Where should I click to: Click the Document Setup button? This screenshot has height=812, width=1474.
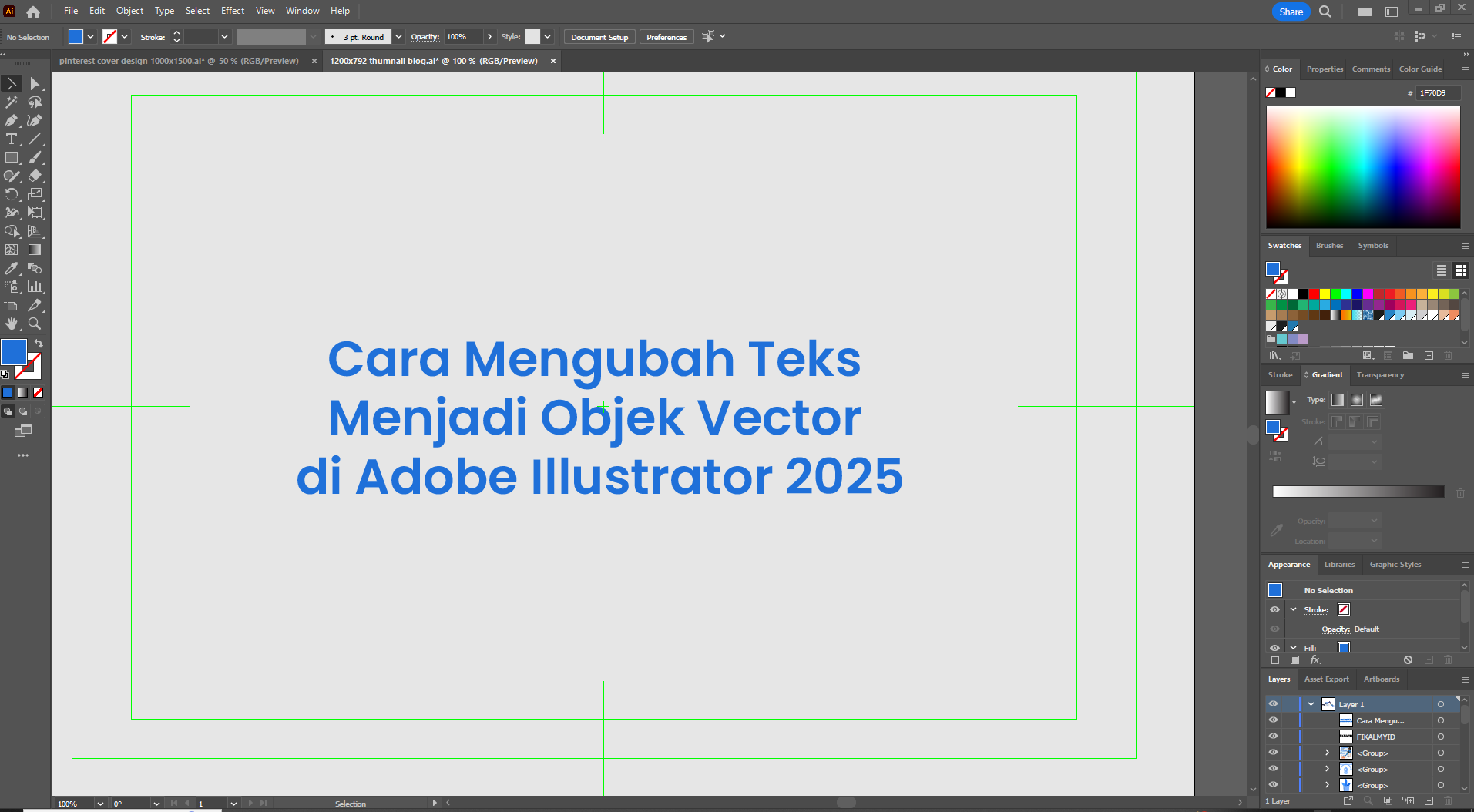point(599,37)
